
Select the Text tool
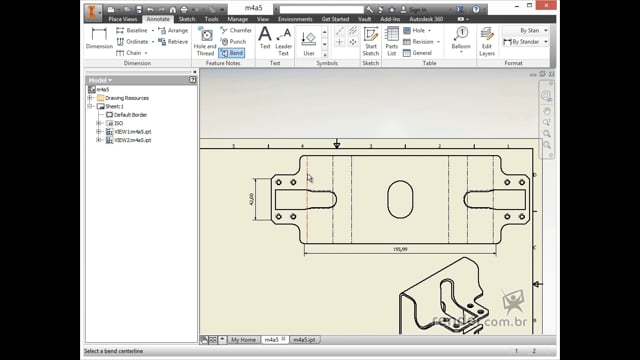click(x=265, y=38)
